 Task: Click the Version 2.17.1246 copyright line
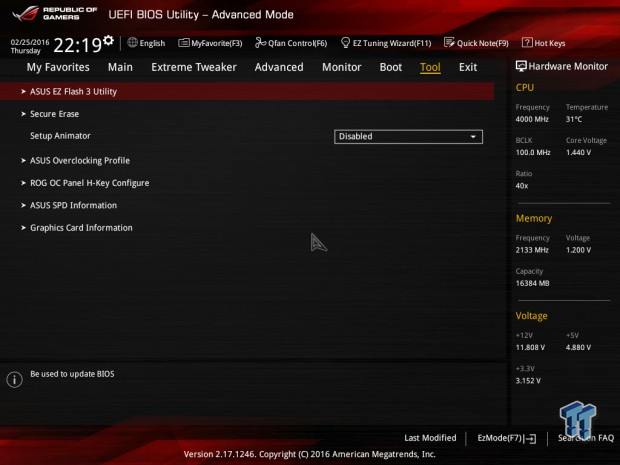click(x=310, y=454)
